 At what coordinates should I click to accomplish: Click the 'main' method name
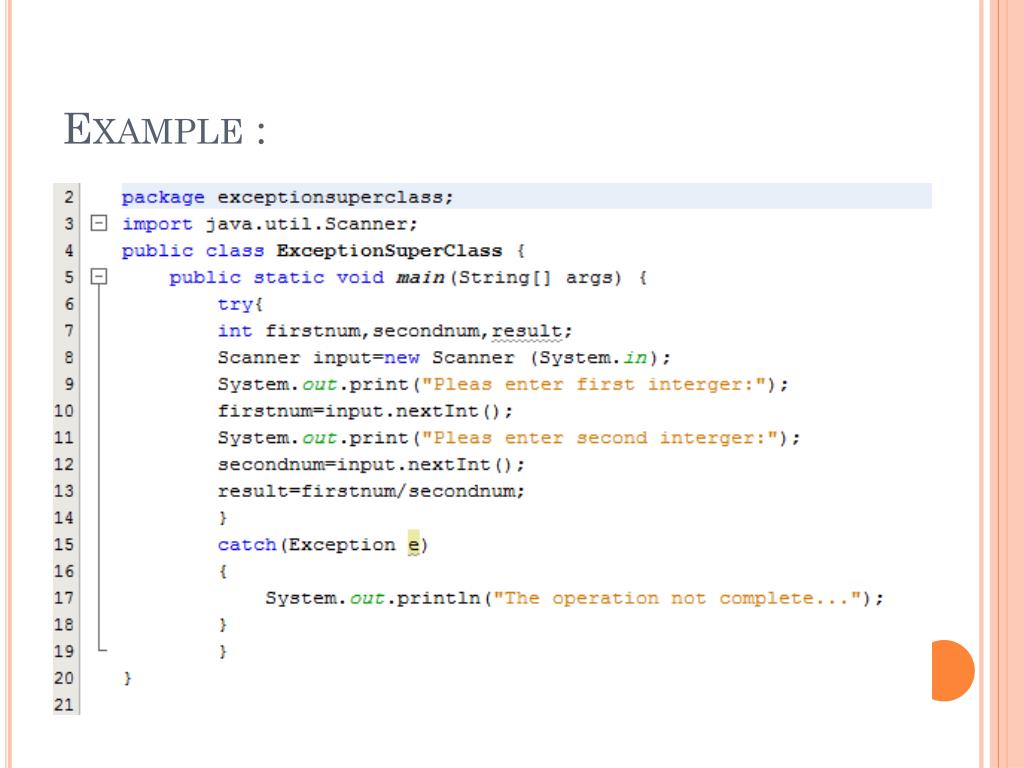(420, 278)
